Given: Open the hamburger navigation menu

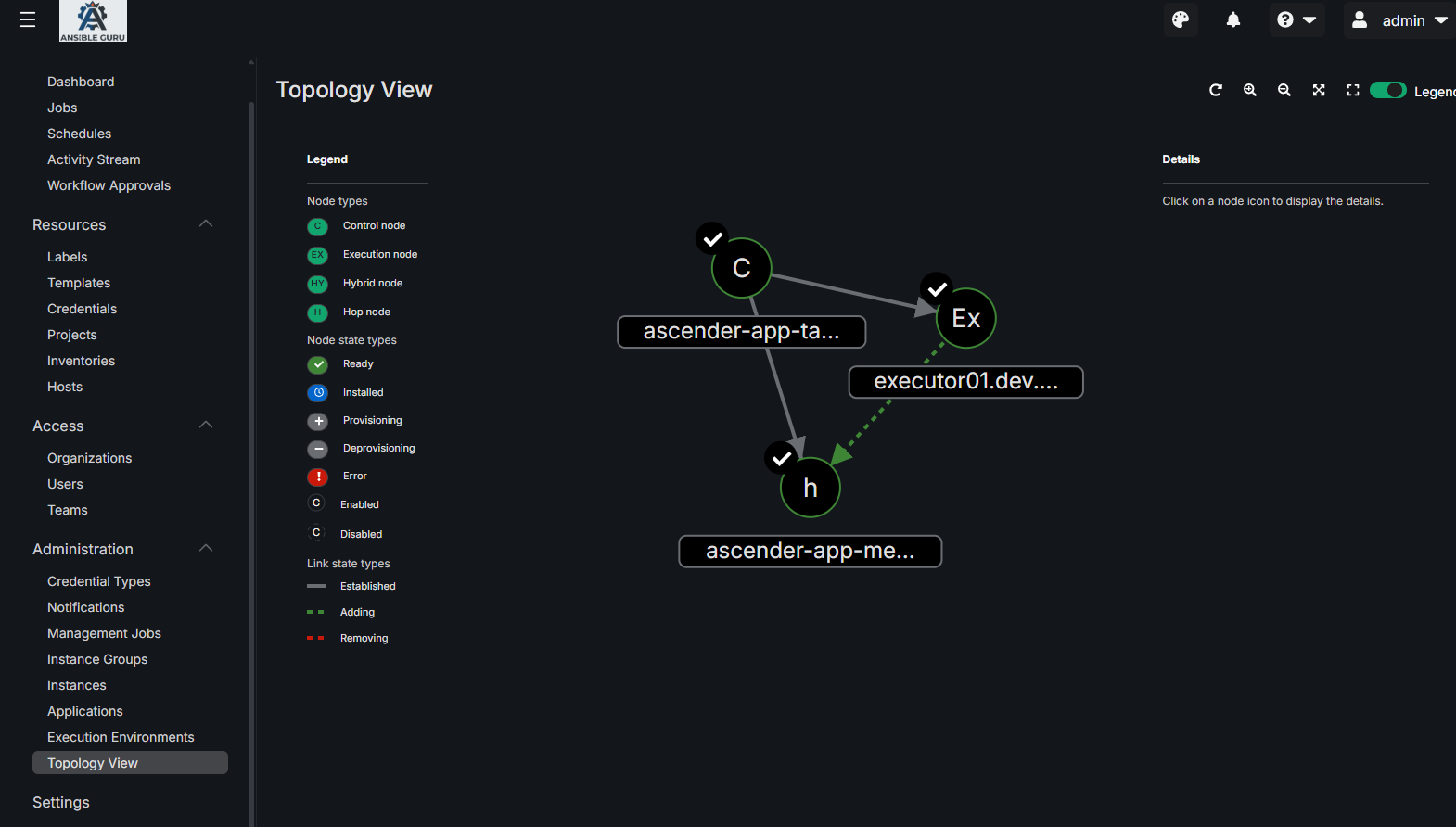Looking at the screenshot, I should [x=28, y=19].
